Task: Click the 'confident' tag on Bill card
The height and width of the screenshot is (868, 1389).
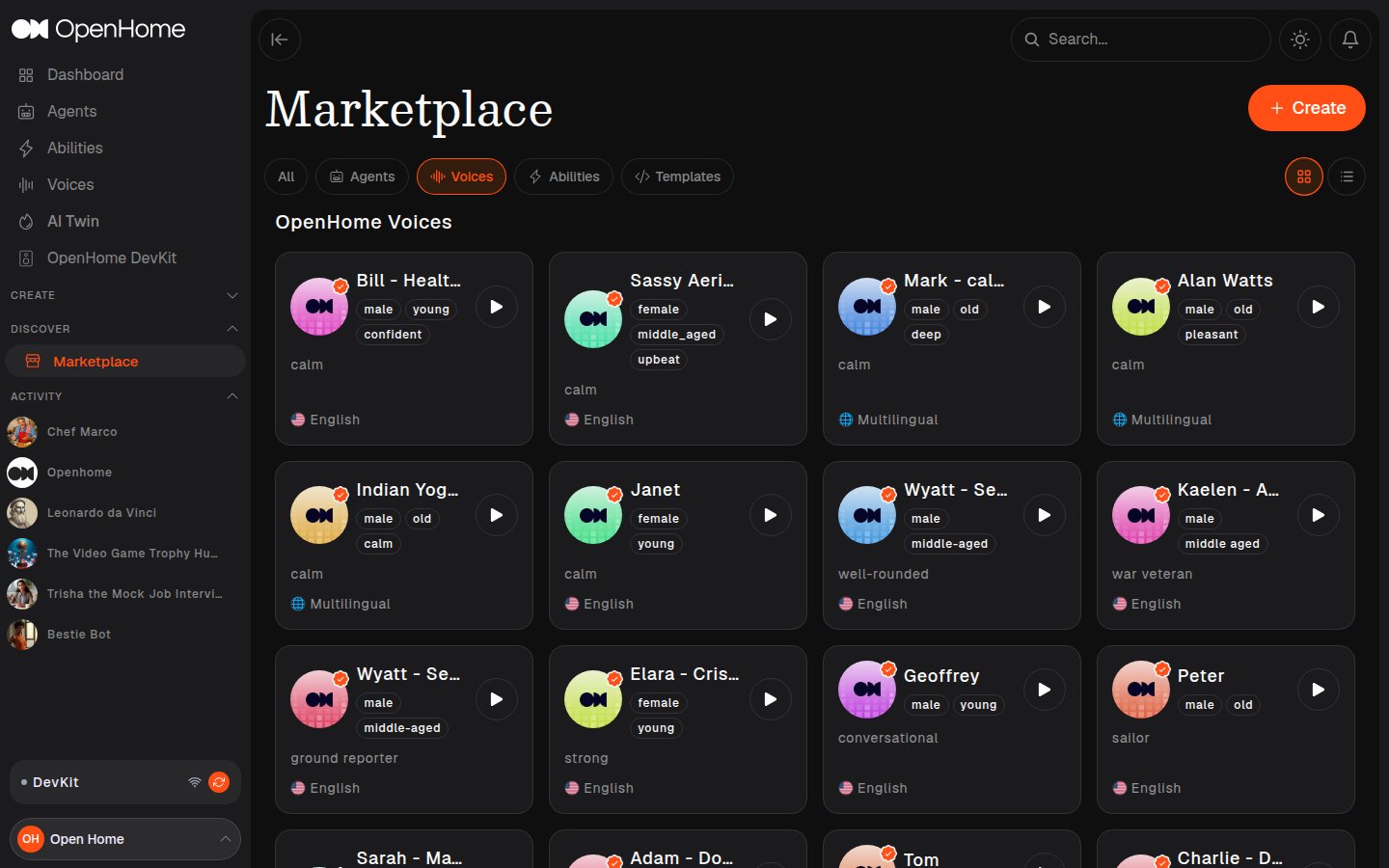Action: [393, 335]
